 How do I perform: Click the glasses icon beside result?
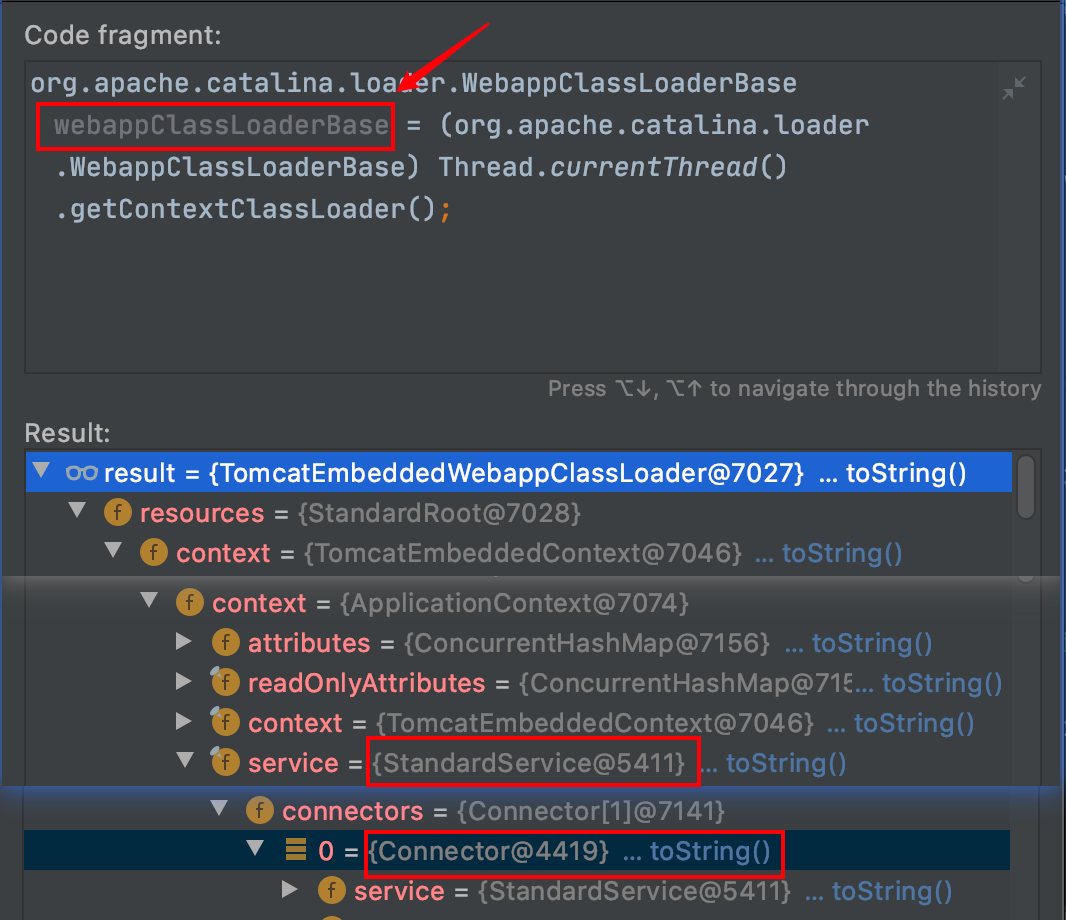[80, 473]
